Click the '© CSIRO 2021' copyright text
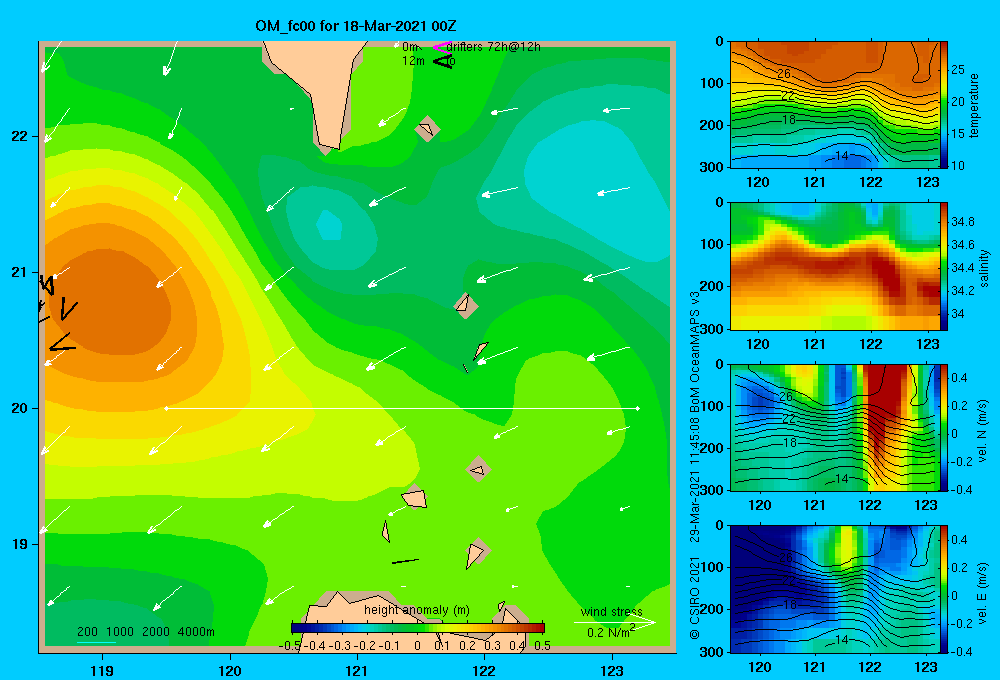The image size is (1000, 680). coord(695,597)
